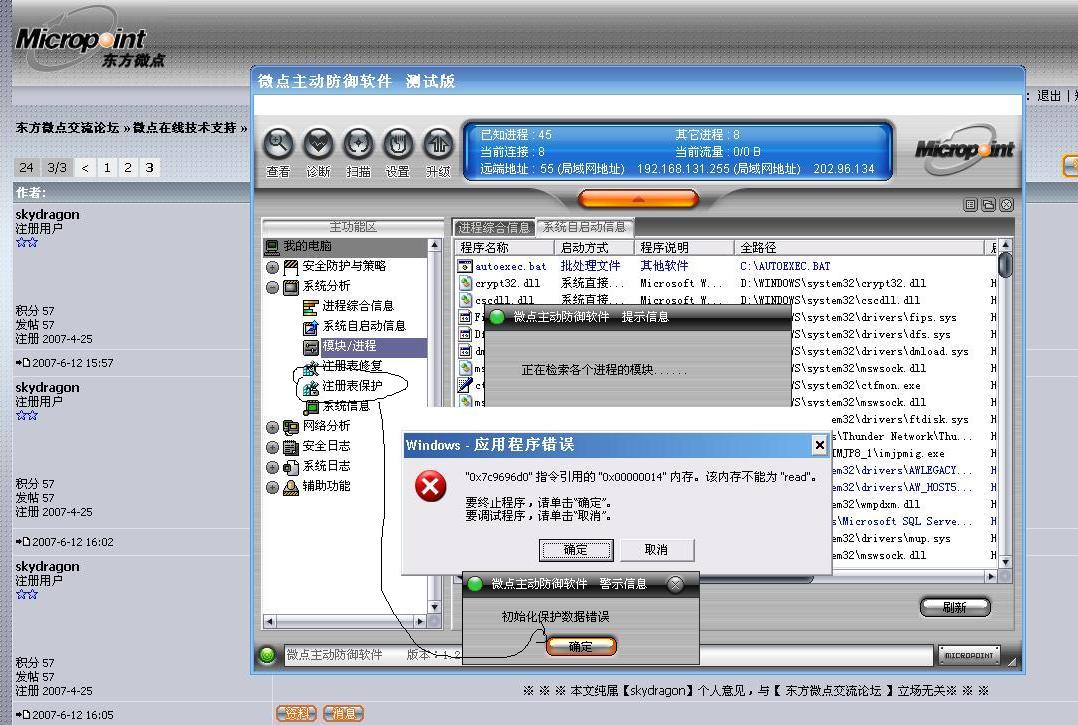Expand the 辅助功能 tree node
Viewport: 1078px width, 725px height.
[272, 487]
